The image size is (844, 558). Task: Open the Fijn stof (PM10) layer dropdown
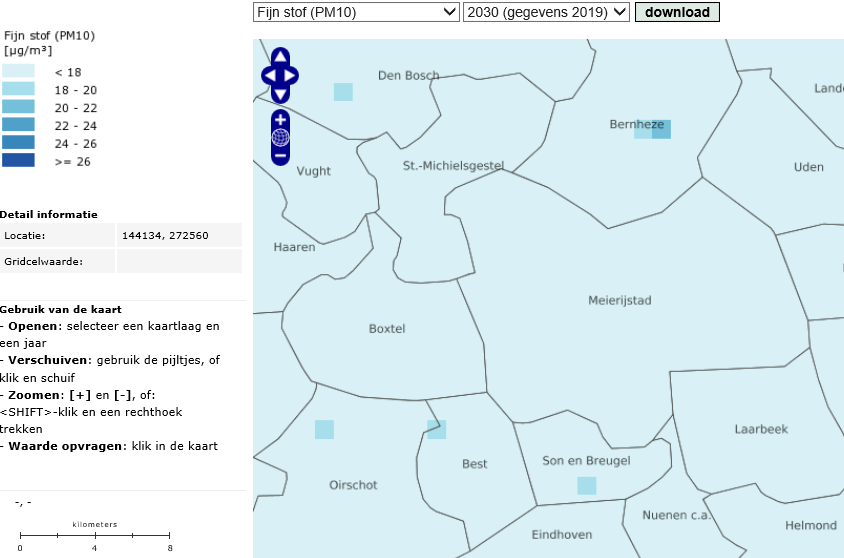356,12
